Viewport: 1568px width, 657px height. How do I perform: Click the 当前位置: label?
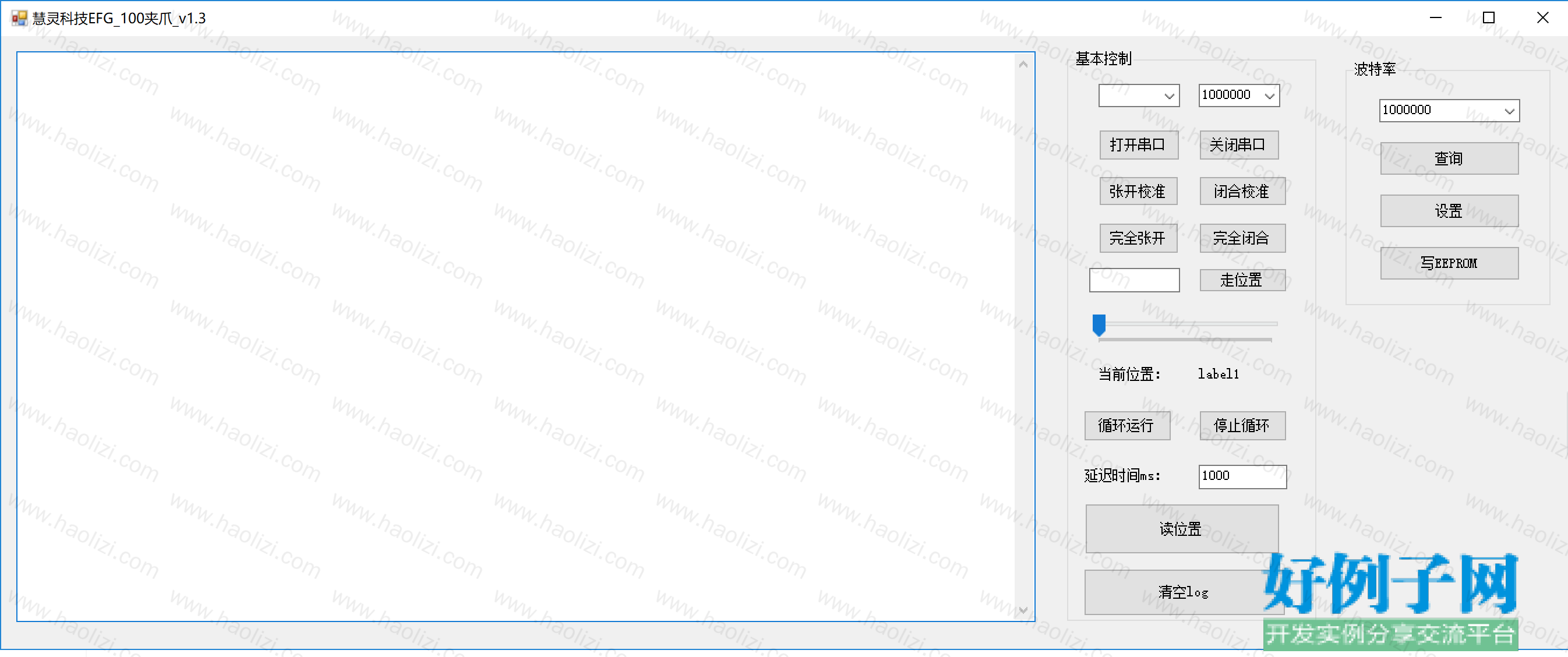tap(1129, 375)
